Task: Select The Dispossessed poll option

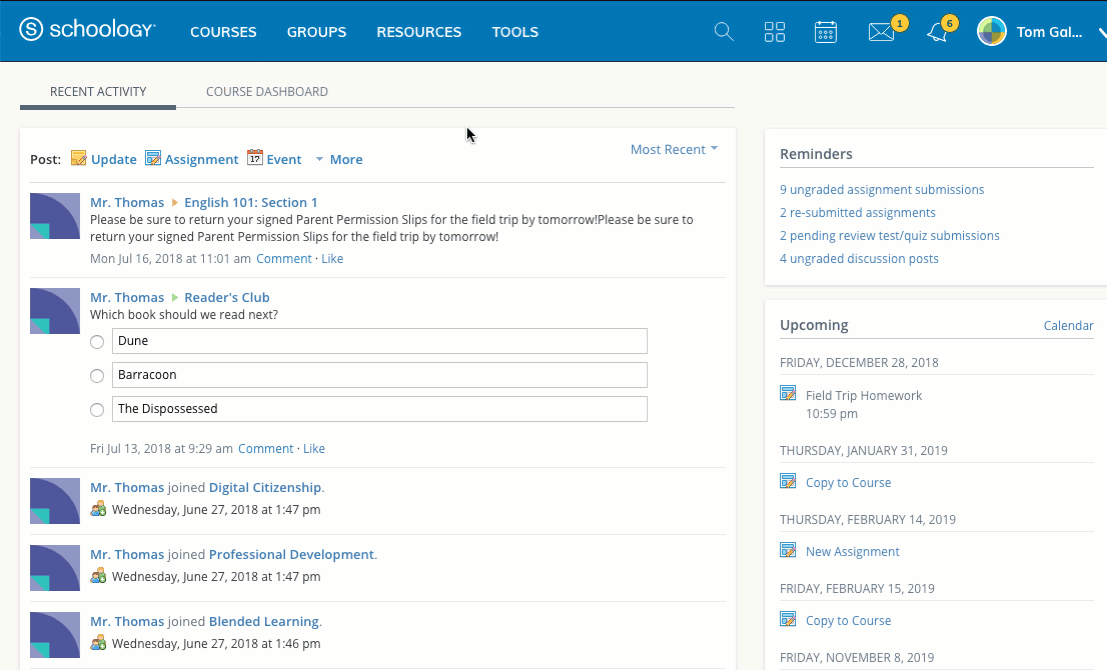Action: [97, 410]
